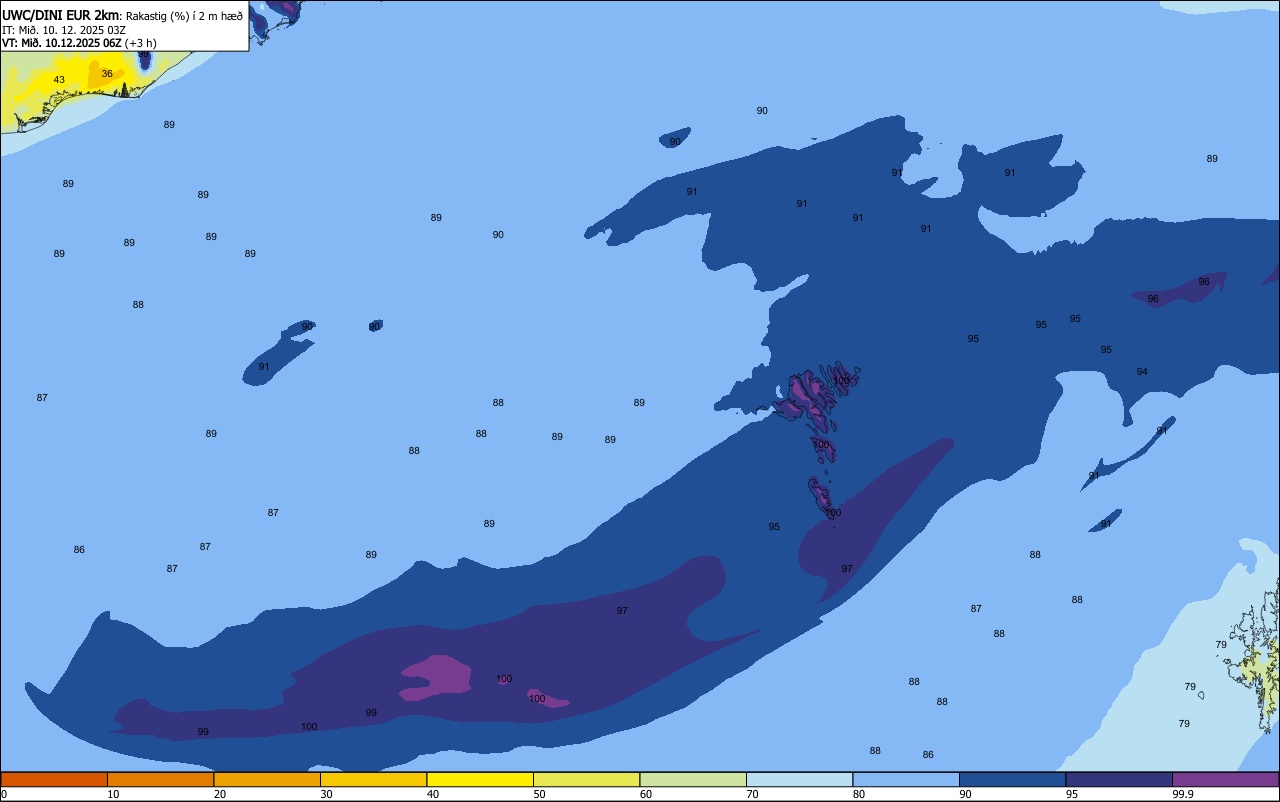This screenshot has width=1280, height=802.
Task: Click the '(+3 h)' forecast offset text
Action: click(x=140, y=43)
